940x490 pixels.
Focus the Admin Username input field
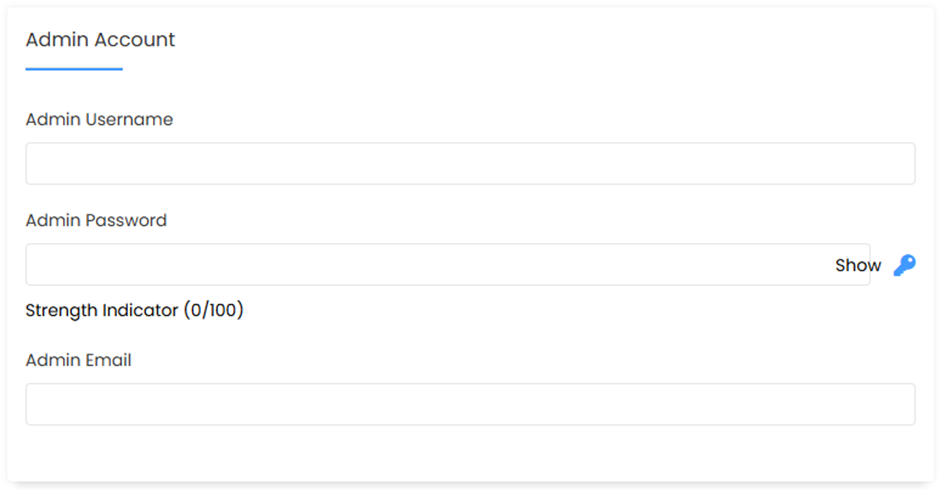pos(470,163)
